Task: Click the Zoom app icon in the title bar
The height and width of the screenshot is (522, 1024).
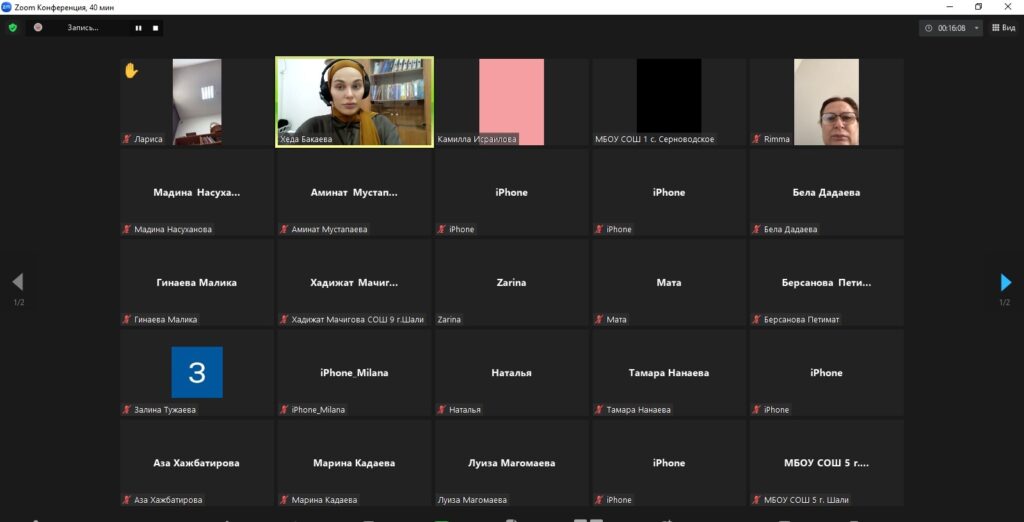Action: click(x=7, y=7)
